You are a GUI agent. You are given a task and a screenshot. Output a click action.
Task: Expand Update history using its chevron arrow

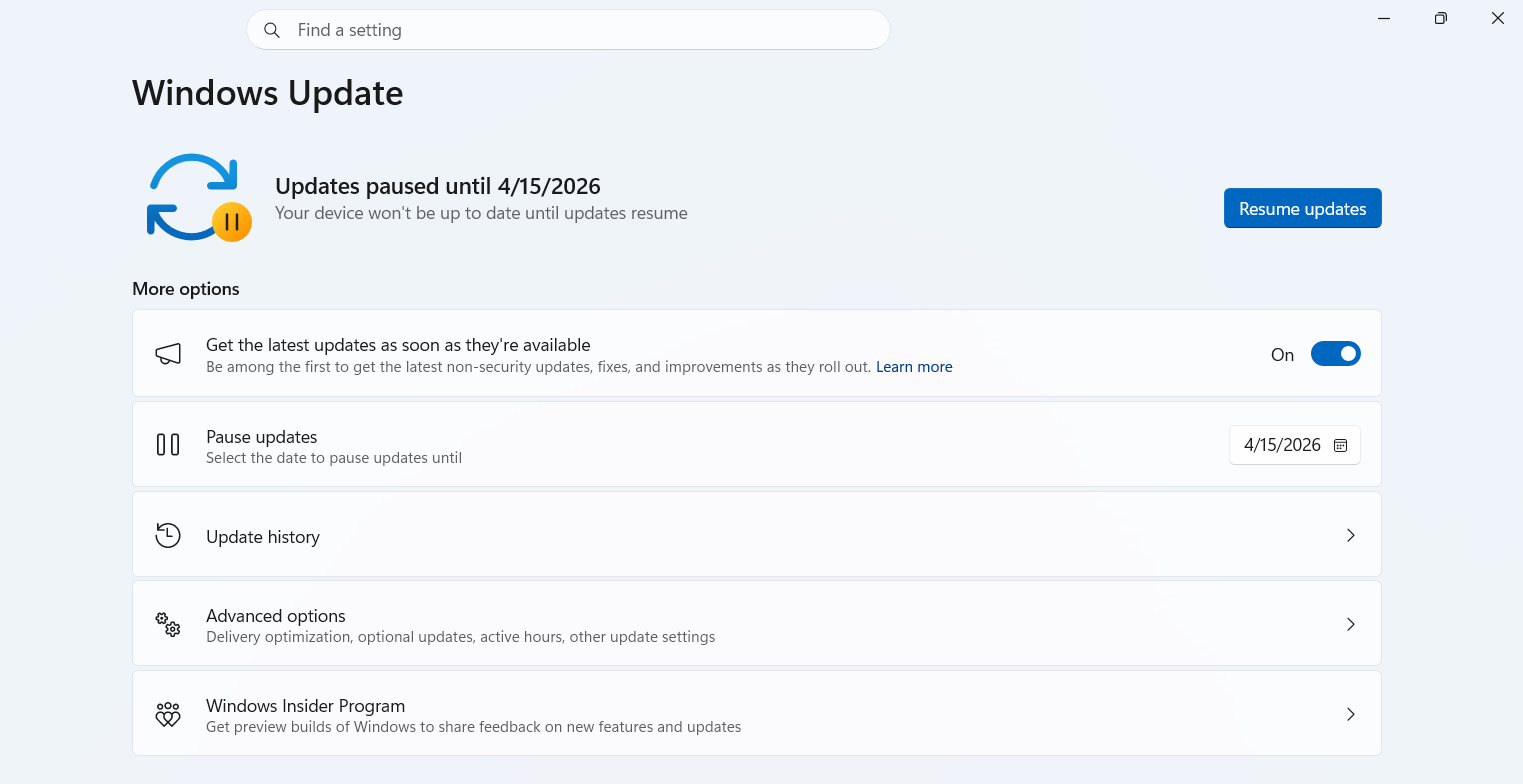tap(1350, 535)
